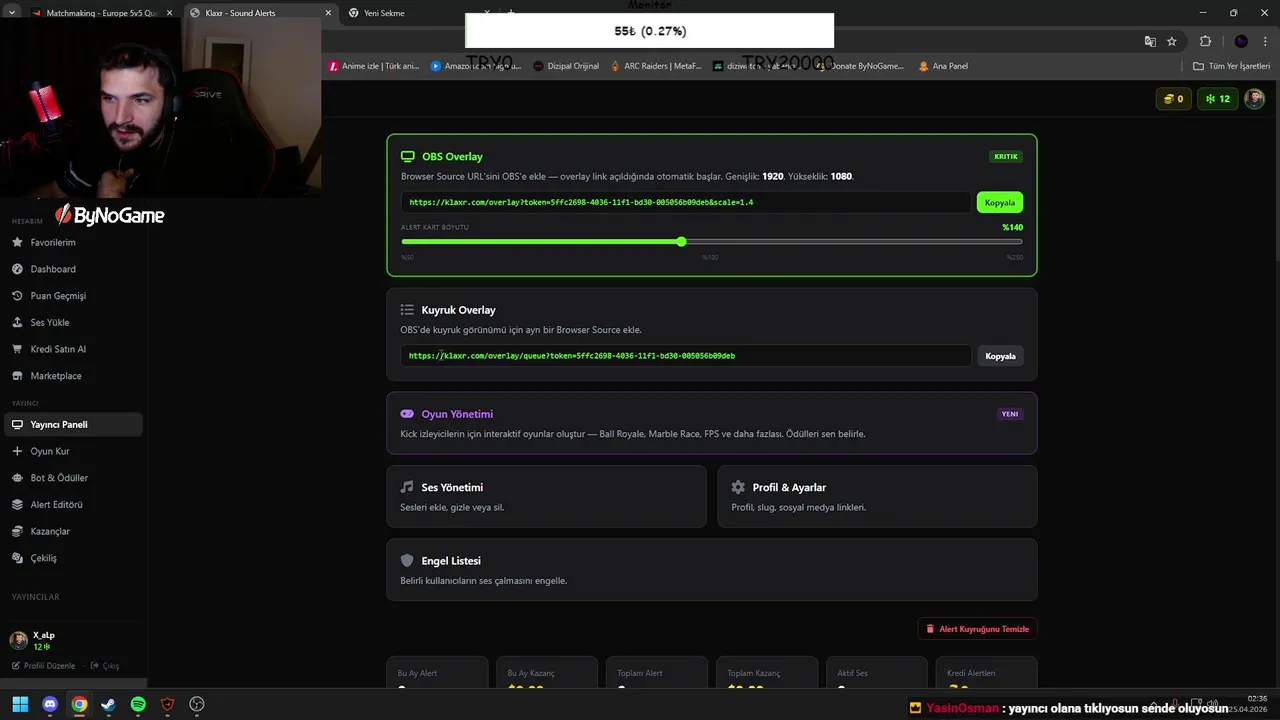The width and height of the screenshot is (1280, 720).
Task: Open the Ana Panel bookmark
Action: tap(942, 66)
